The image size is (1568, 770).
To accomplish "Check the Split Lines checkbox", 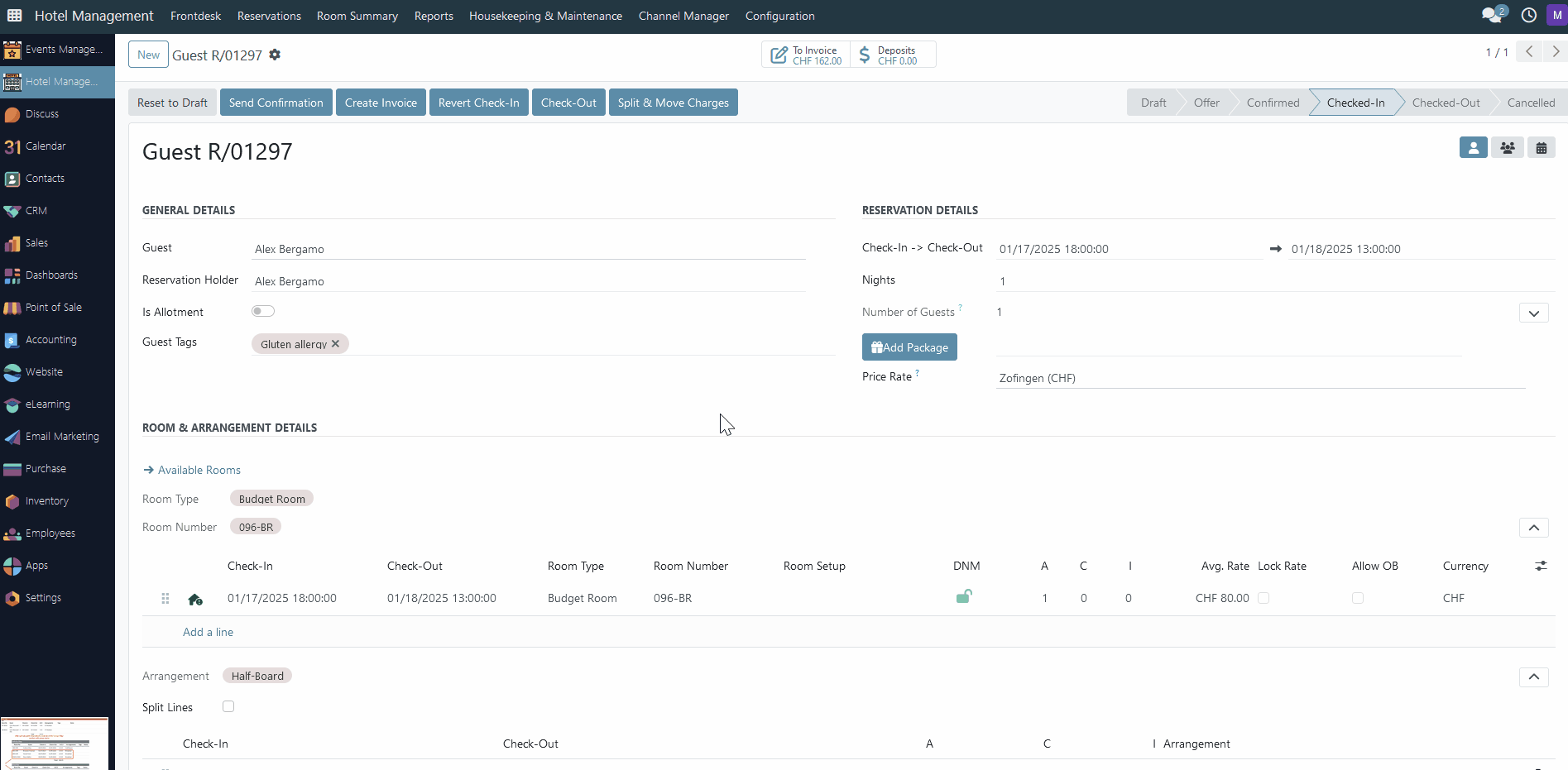I will (x=228, y=706).
